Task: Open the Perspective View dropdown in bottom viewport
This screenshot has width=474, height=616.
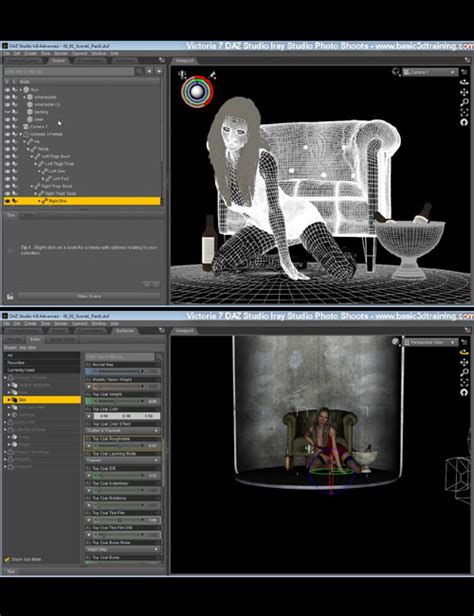Action: [430, 342]
